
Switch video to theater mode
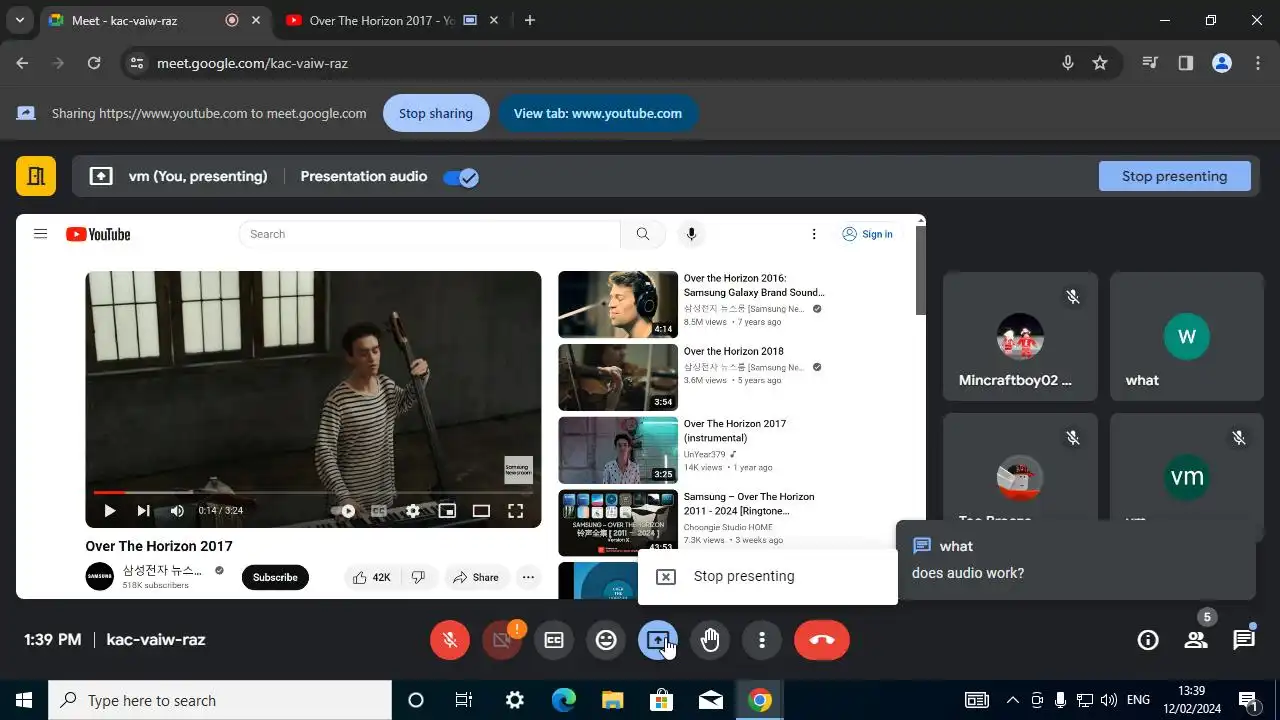point(481,511)
